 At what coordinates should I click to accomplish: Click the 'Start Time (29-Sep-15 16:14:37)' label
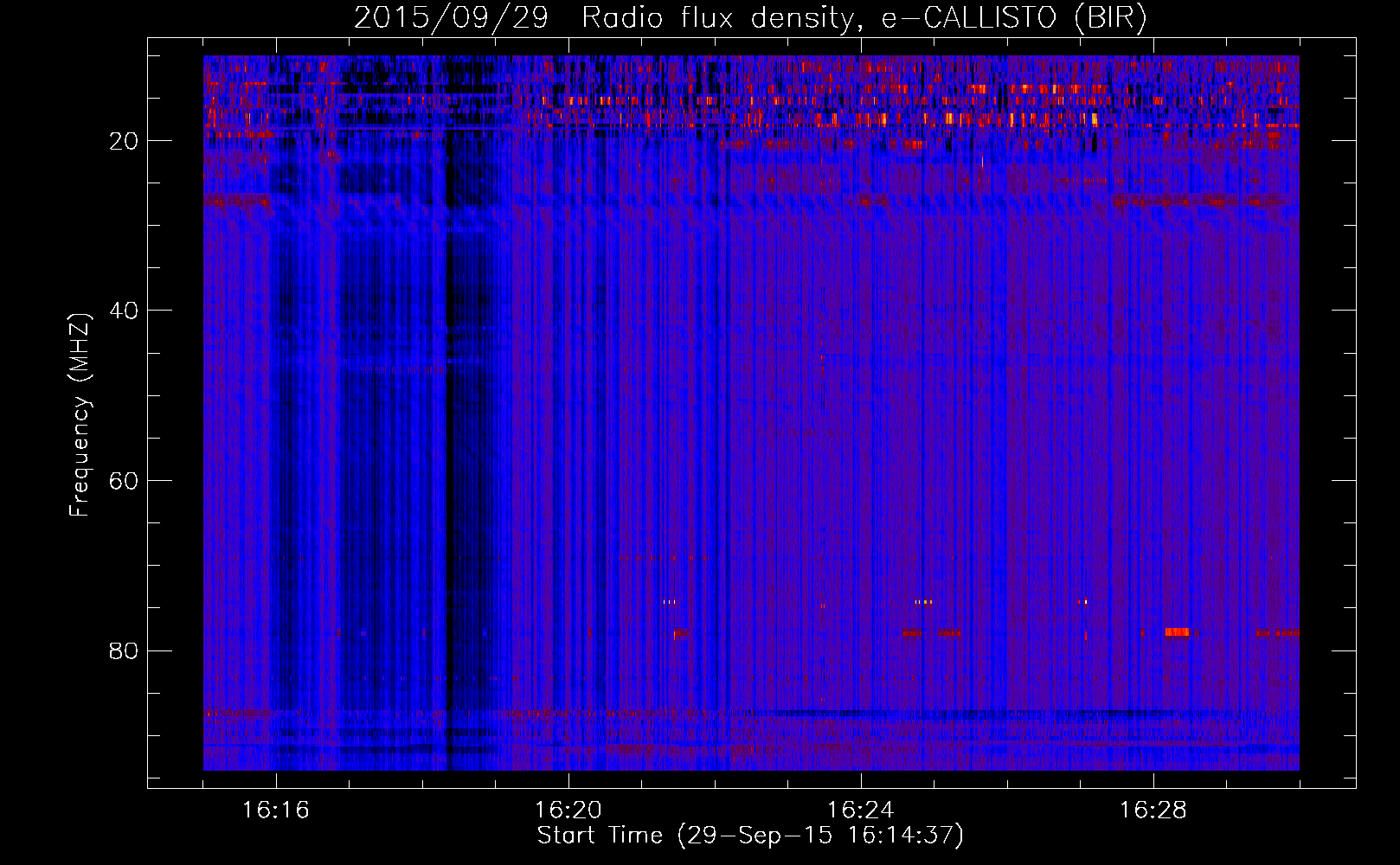tap(750, 836)
